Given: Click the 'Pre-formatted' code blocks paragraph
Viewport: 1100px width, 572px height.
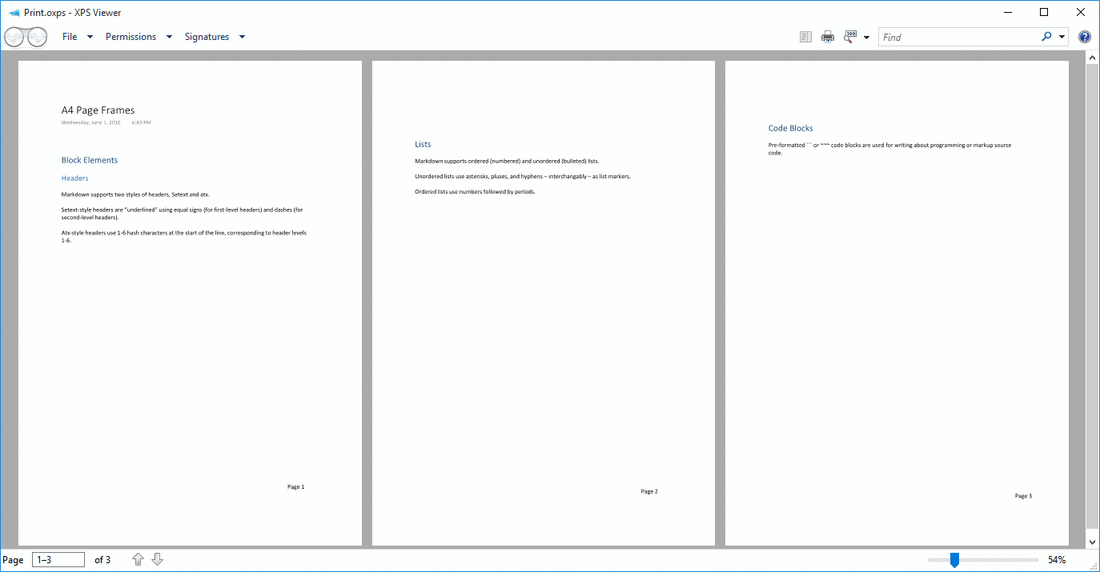Looking at the screenshot, I should [890, 149].
